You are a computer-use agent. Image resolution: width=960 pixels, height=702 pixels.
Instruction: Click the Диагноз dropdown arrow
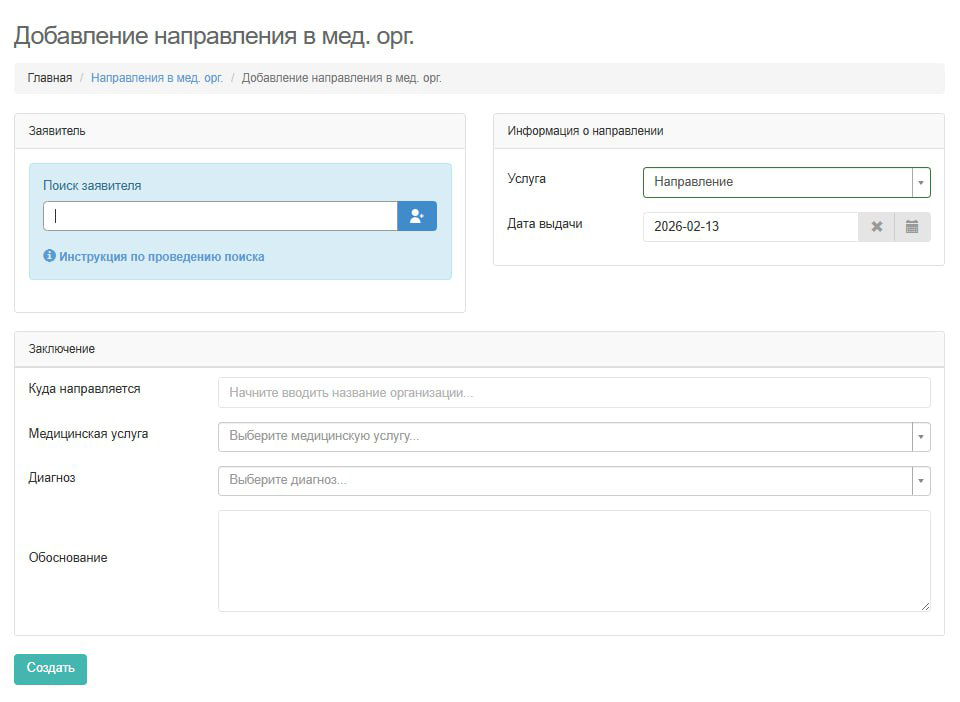pyautogui.click(x=919, y=481)
